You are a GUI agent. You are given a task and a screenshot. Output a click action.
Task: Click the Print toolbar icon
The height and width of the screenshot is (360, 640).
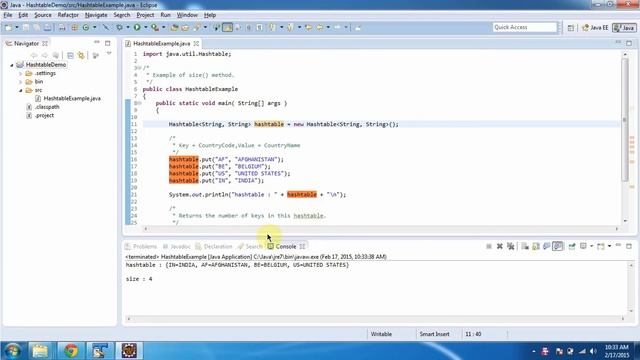tap(48, 28)
